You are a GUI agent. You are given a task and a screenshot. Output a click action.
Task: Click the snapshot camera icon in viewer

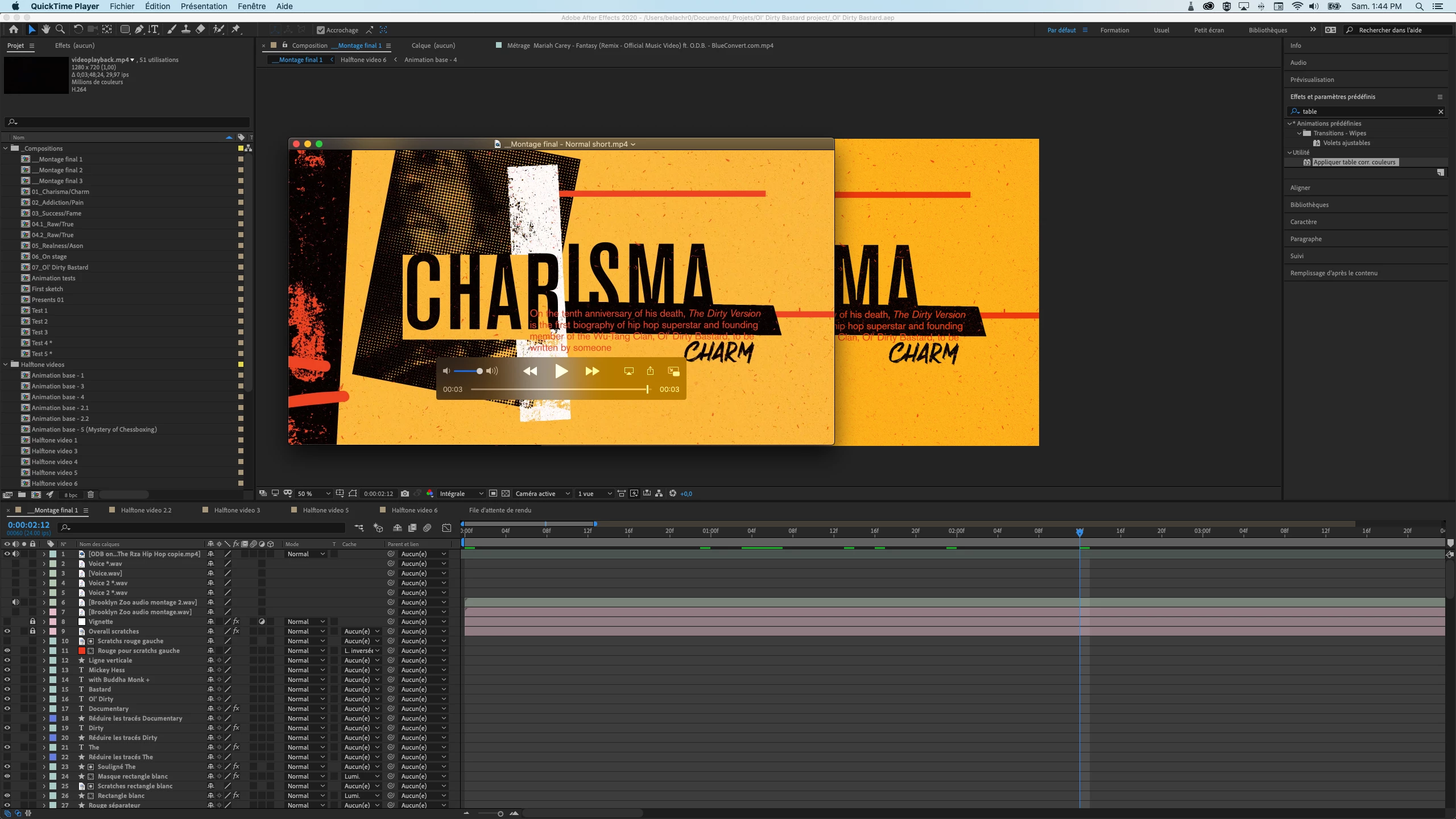(x=404, y=494)
